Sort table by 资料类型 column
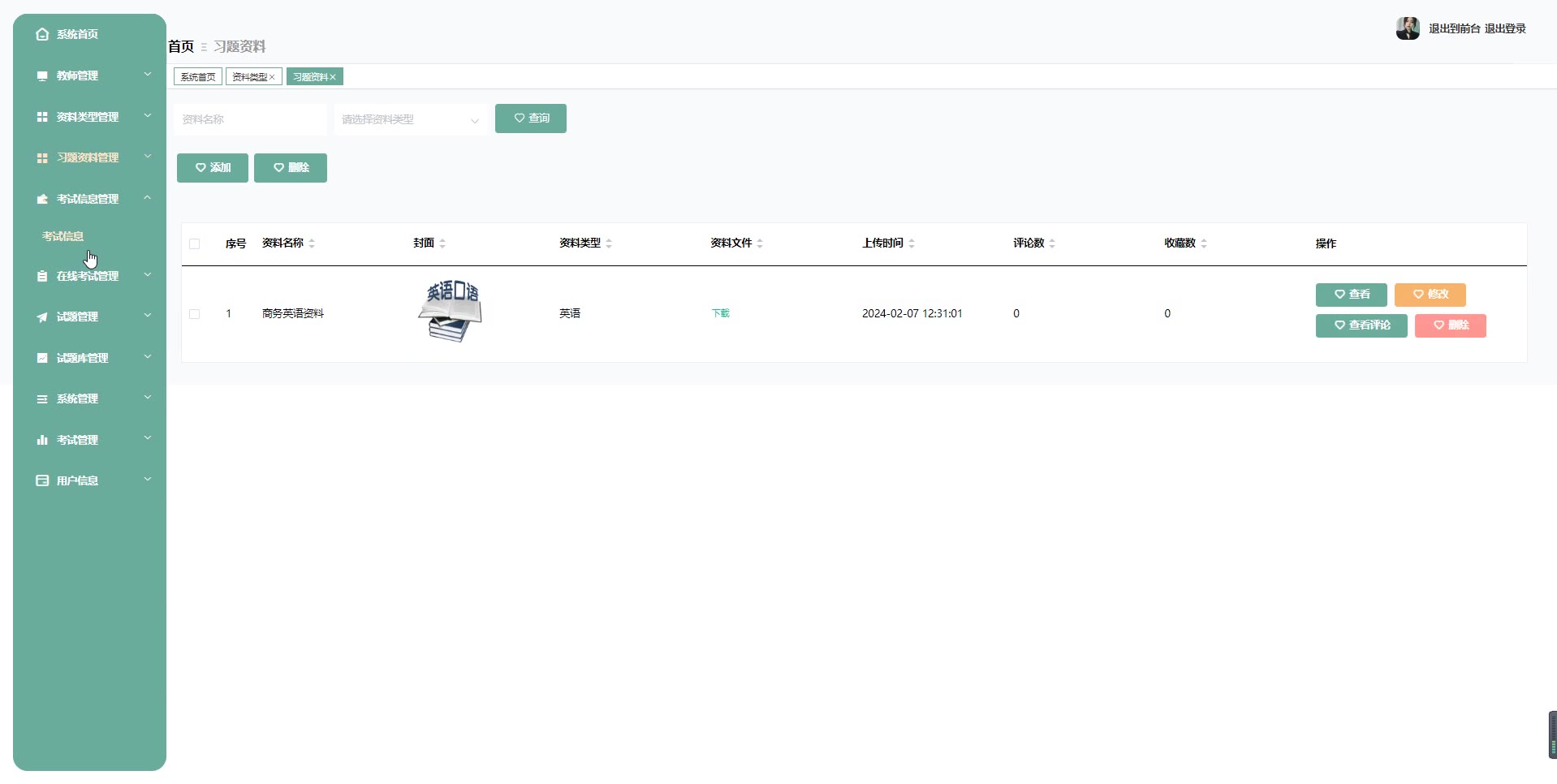The image size is (1557, 784). pos(609,243)
